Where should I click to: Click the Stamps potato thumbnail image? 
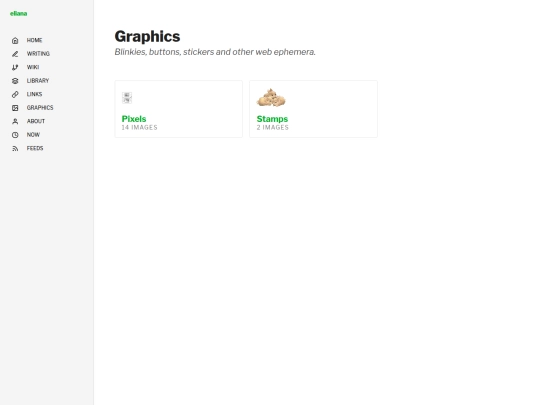(271, 97)
